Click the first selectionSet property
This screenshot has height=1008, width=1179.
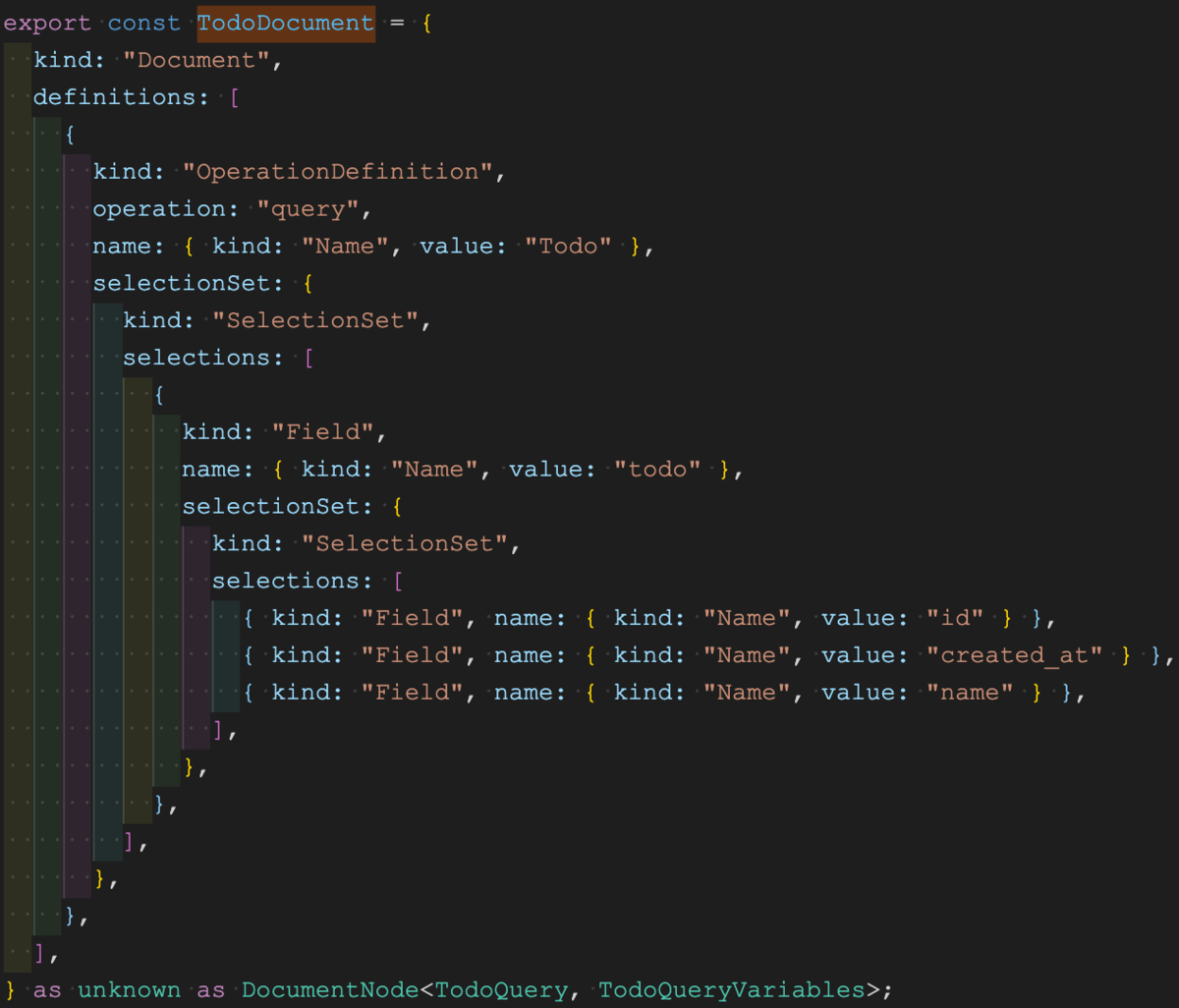187,283
